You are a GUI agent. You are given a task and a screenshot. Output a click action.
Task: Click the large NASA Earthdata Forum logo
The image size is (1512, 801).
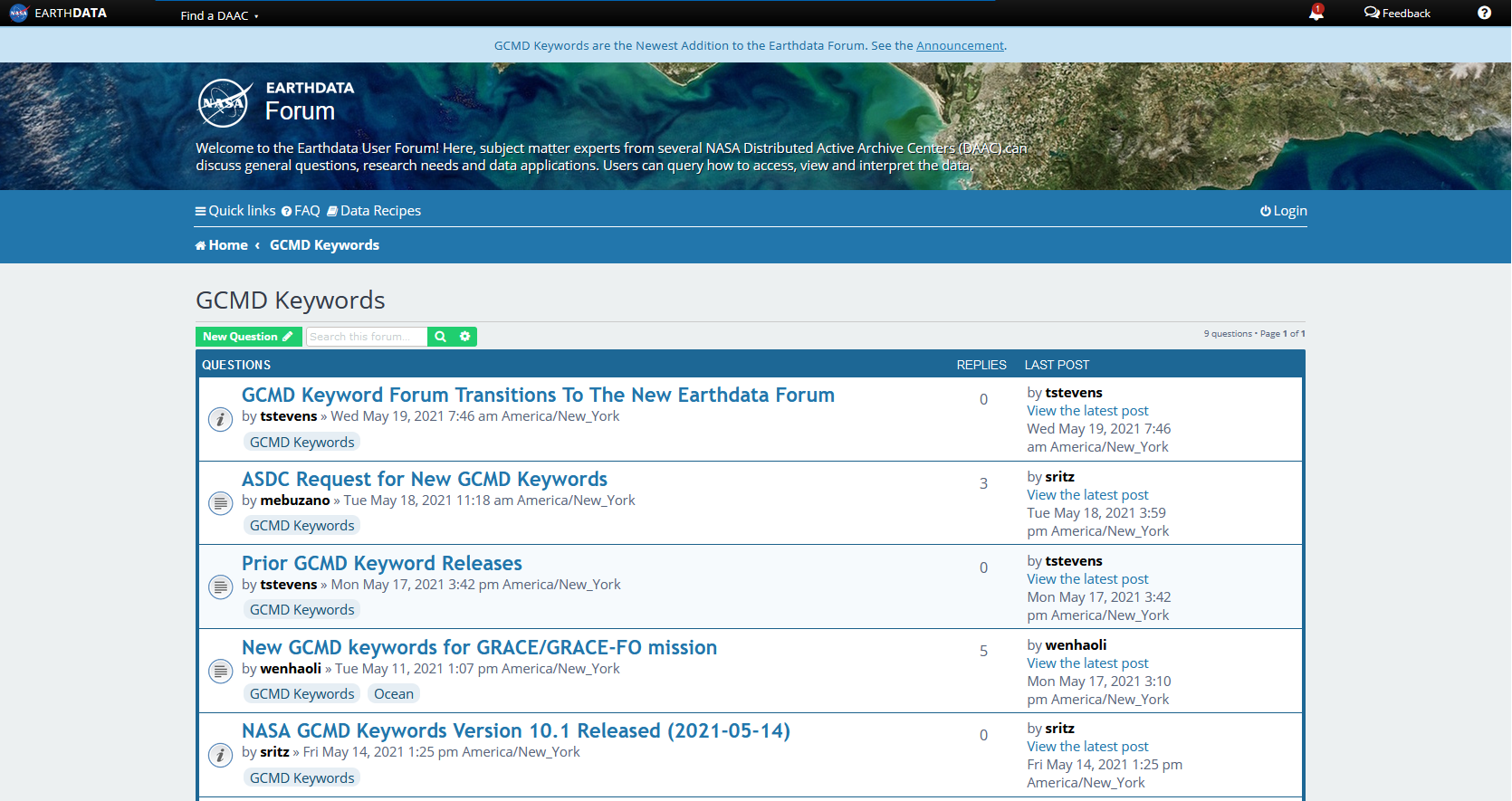tap(276, 102)
